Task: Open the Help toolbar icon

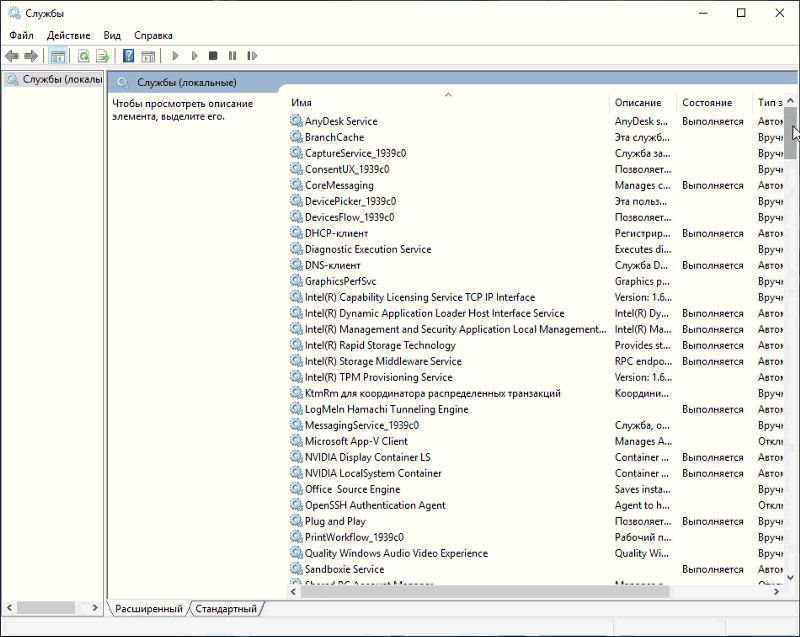Action: pos(129,56)
